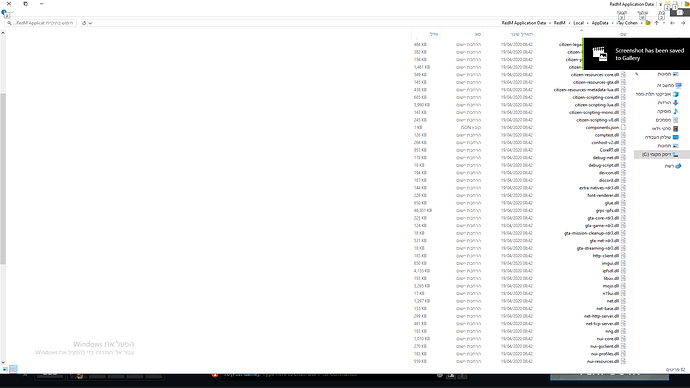Open Videos folder in sidebar
This screenshot has height=388, width=690.
[665, 128]
